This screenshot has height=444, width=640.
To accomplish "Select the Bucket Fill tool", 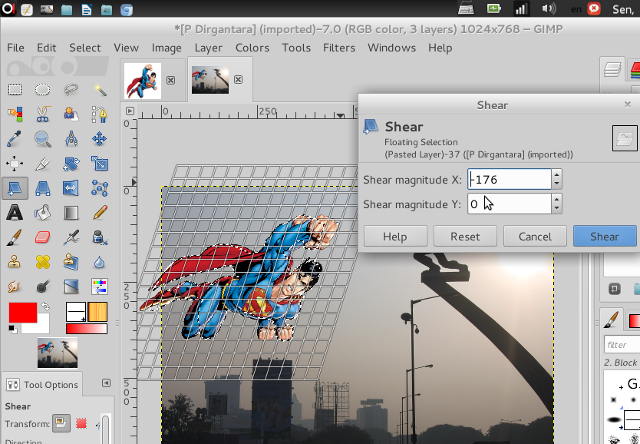I will pos(42,213).
